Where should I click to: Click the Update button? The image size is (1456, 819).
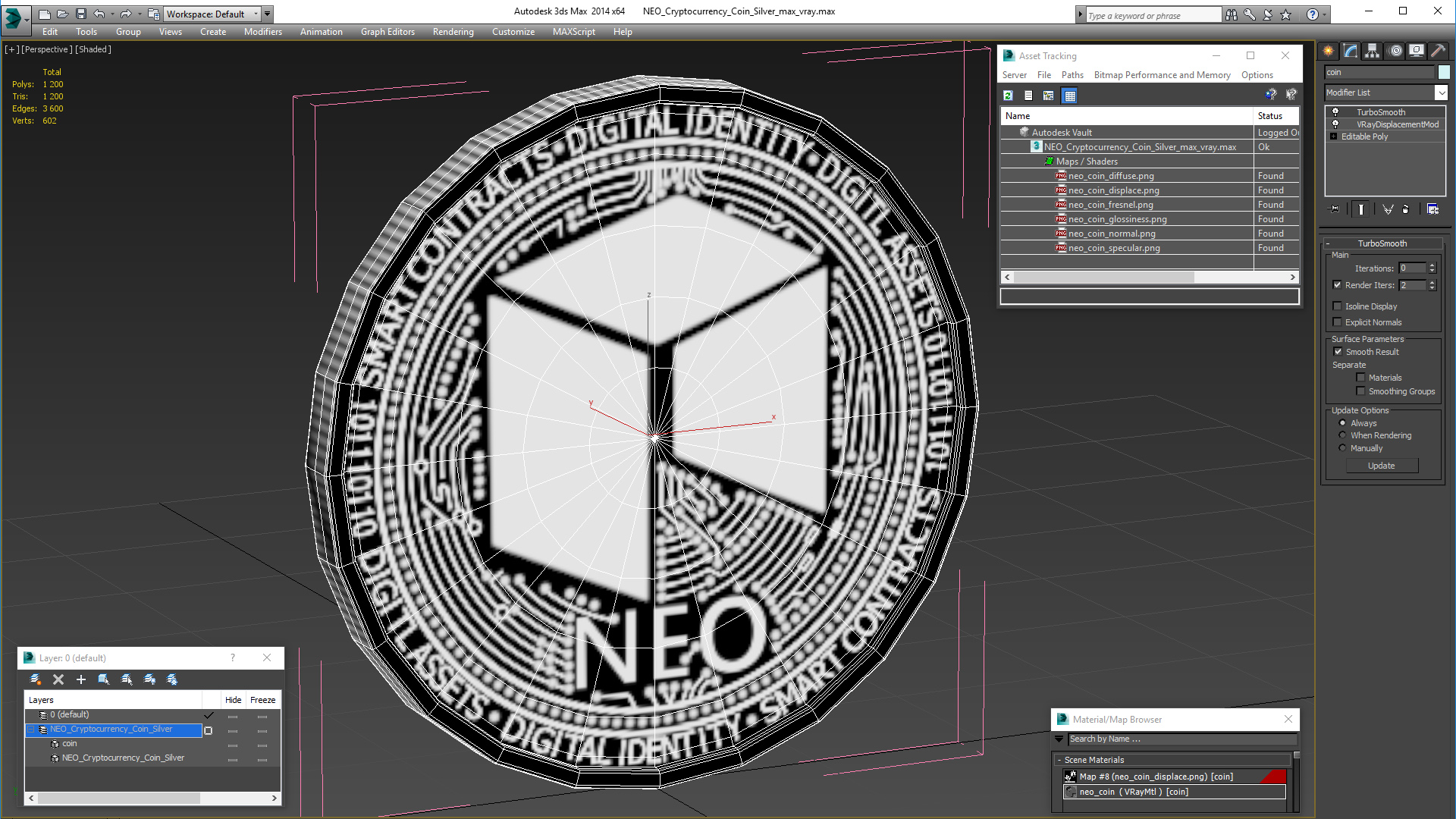click(x=1381, y=466)
